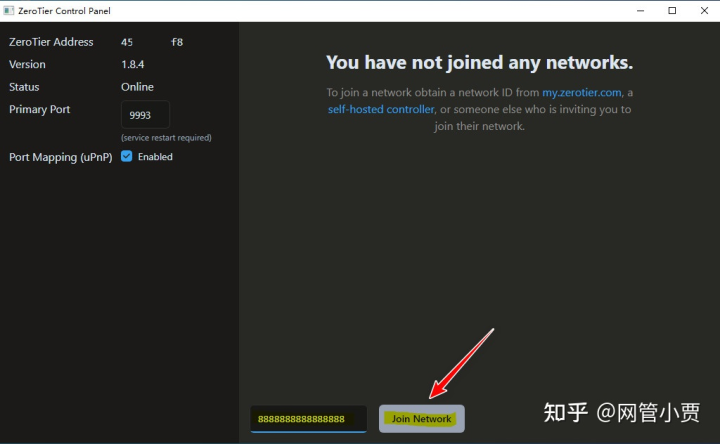Click the Join Network button
Viewport: 720px width, 444px height.
coord(422,418)
